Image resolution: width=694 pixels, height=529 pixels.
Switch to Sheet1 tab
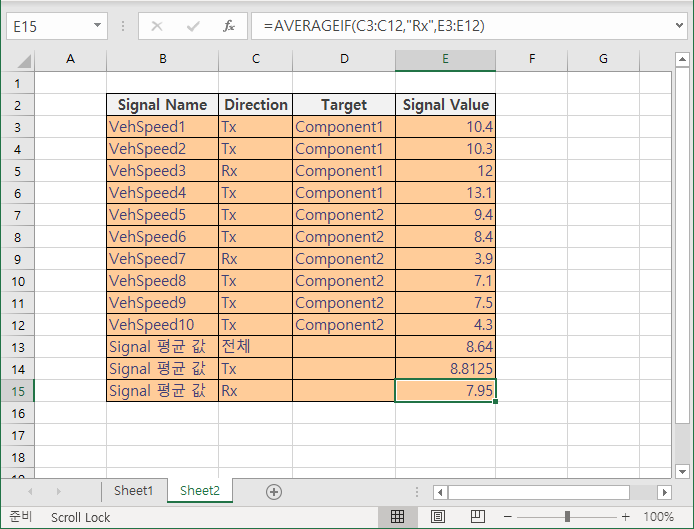coord(134,491)
